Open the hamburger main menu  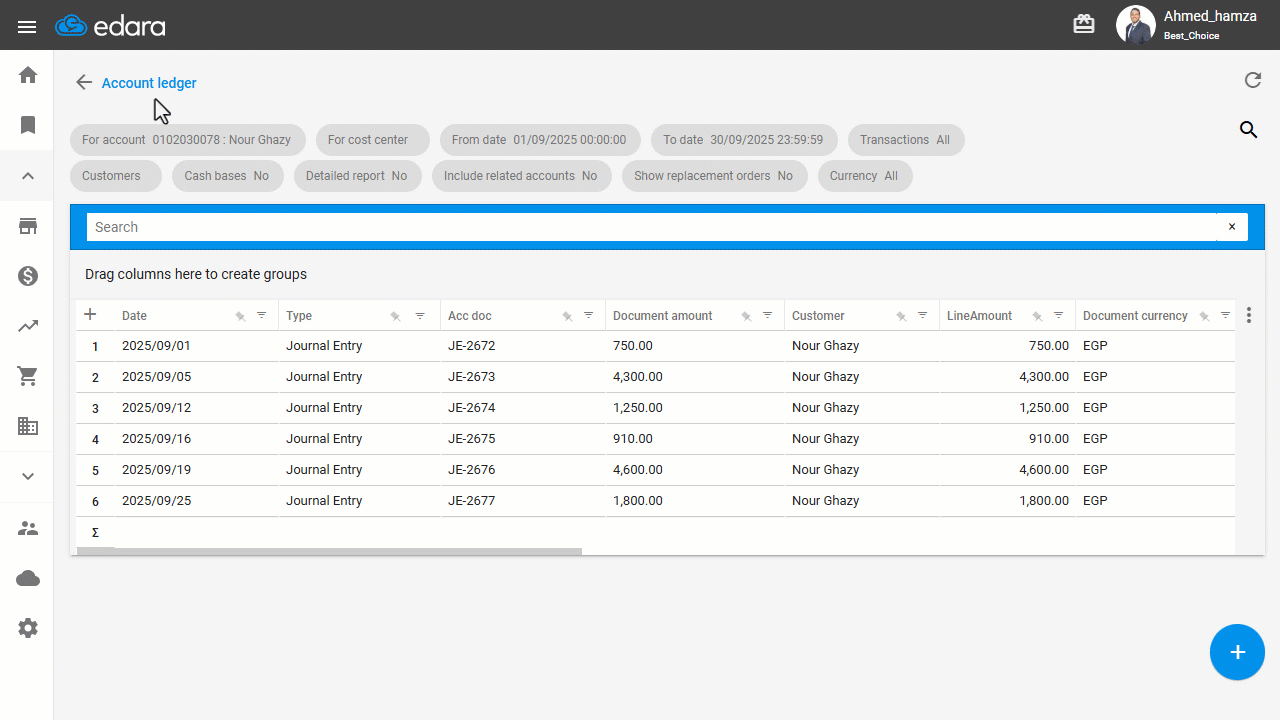click(27, 26)
